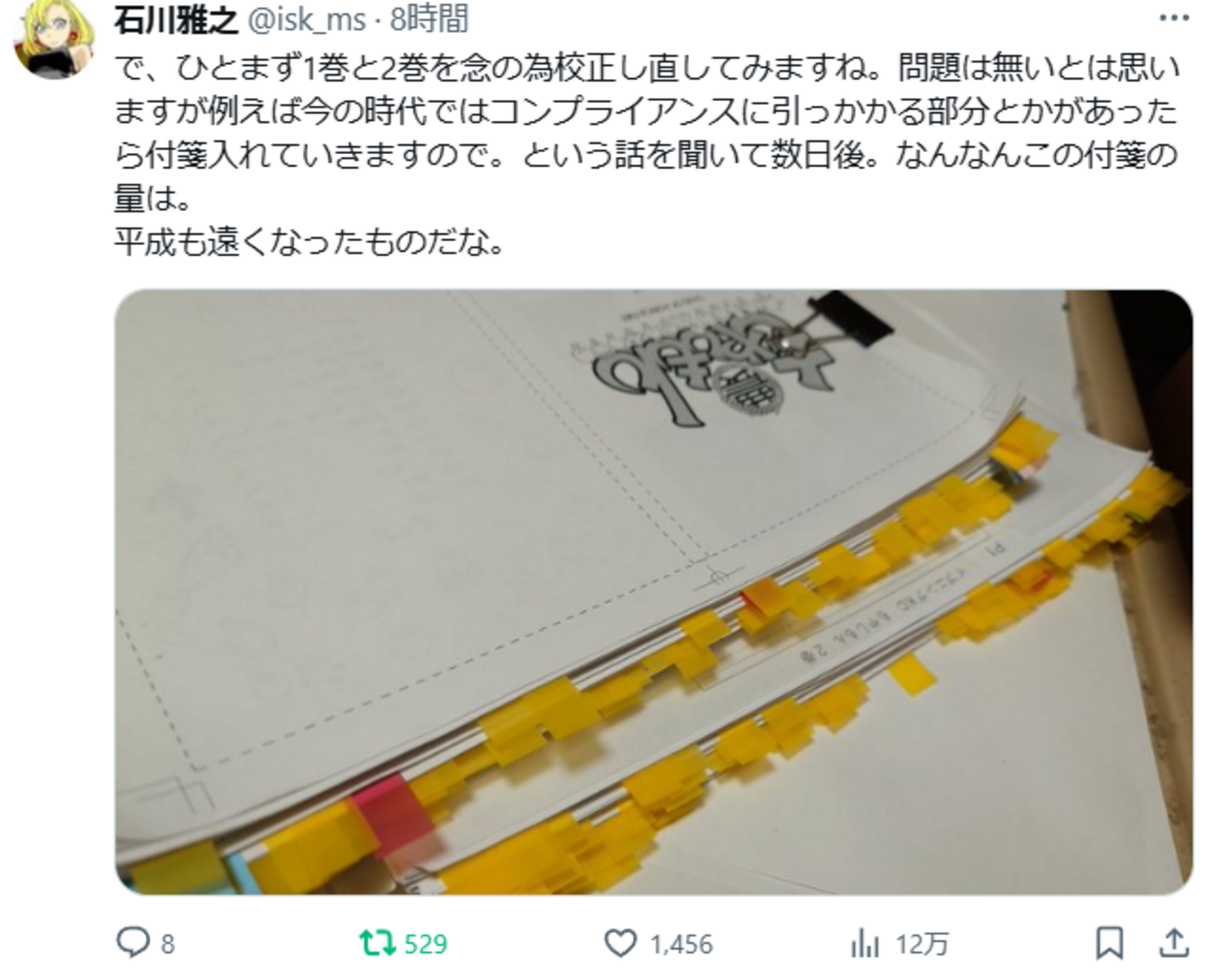View analytics bar chart icon
This screenshot has width=1208, height=980.
point(864,945)
